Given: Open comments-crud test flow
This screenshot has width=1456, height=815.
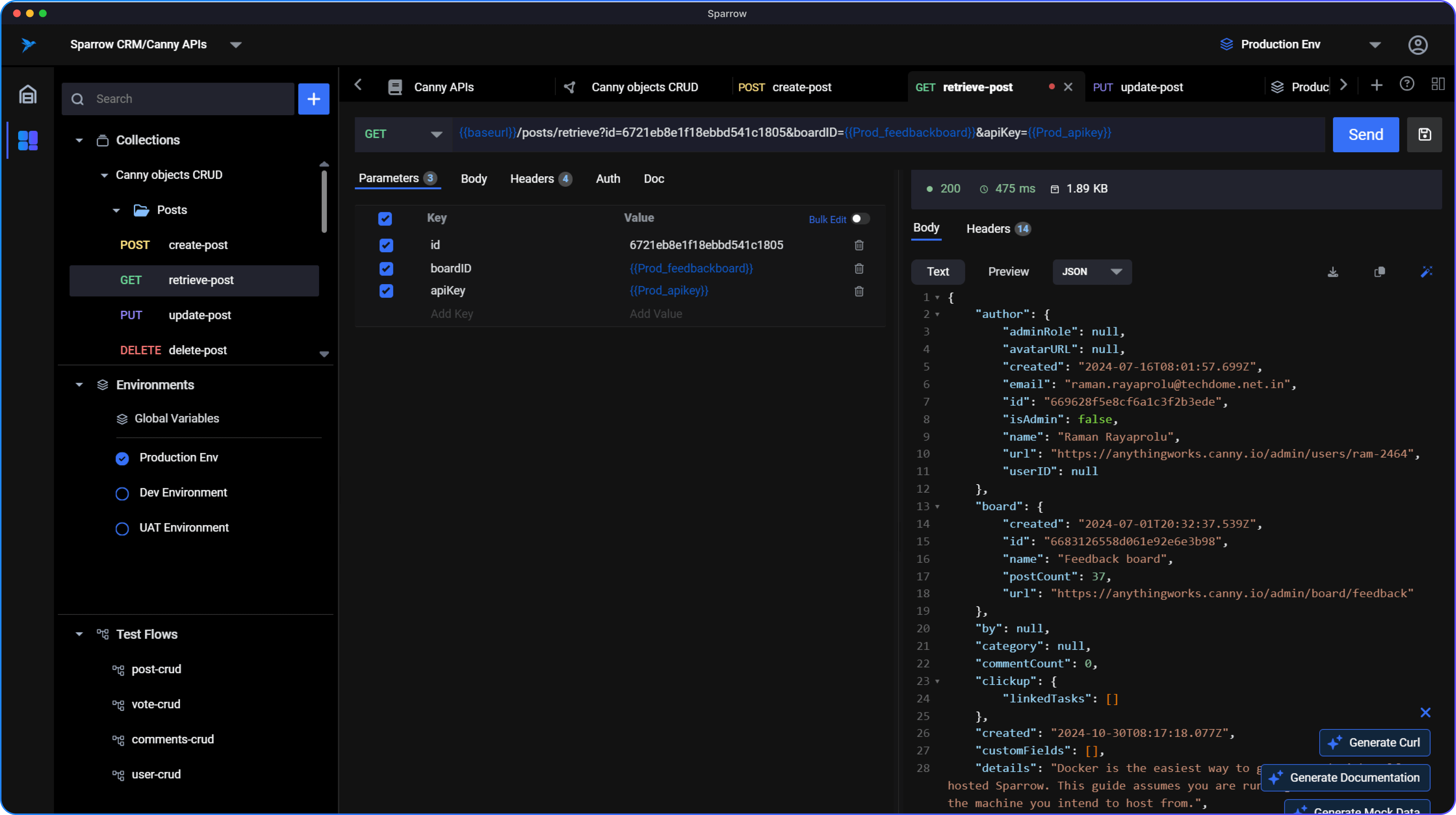Looking at the screenshot, I should pos(172,739).
